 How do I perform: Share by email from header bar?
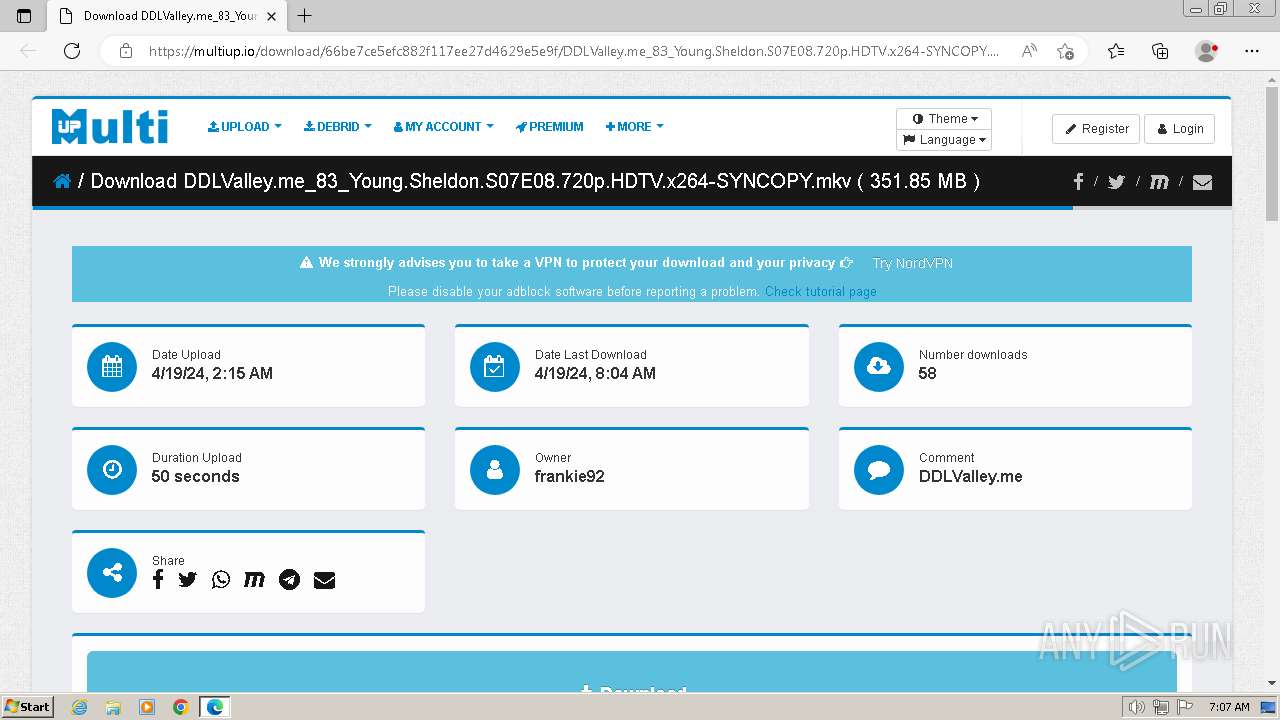(x=1202, y=181)
